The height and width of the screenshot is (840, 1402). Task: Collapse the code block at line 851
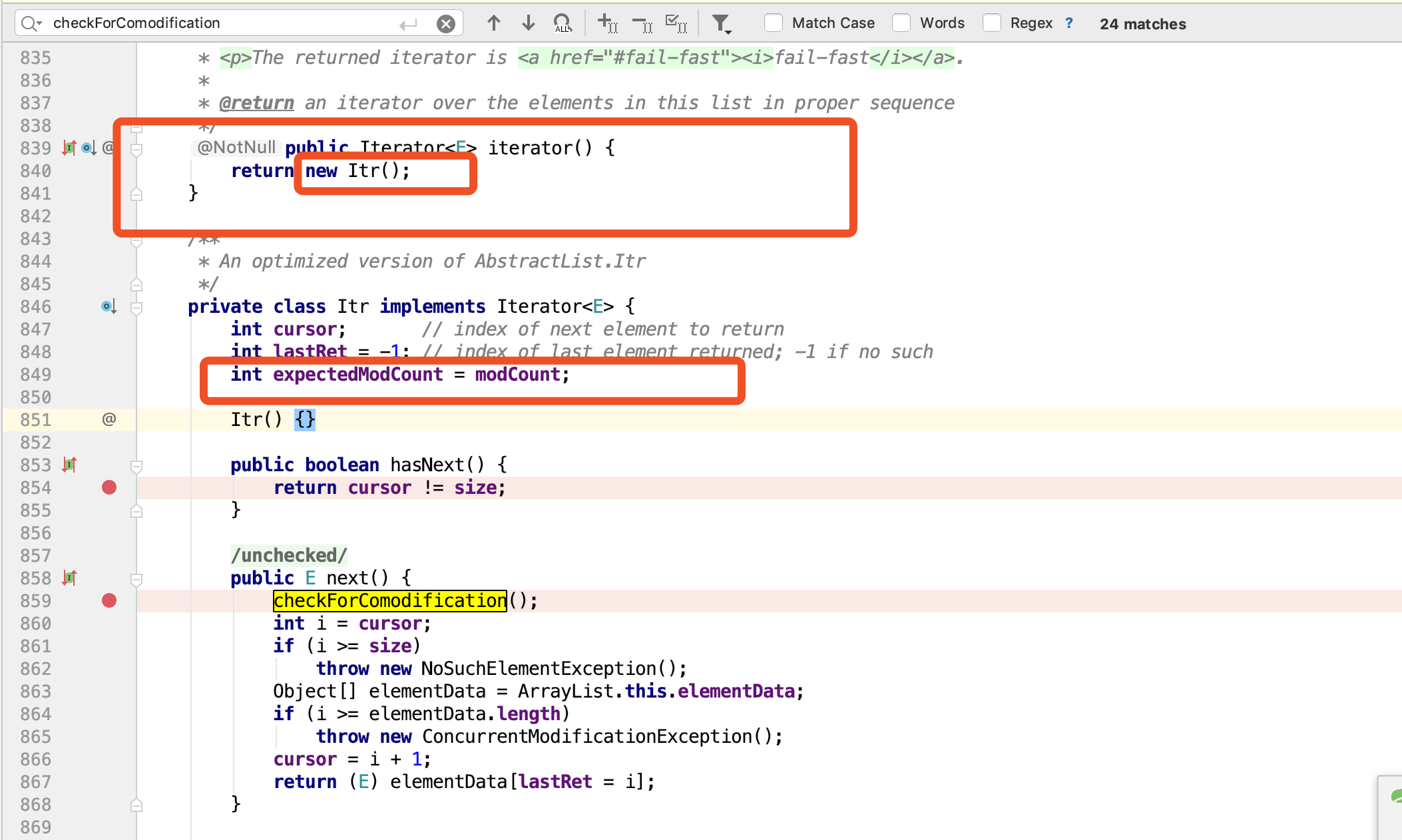click(305, 419)
